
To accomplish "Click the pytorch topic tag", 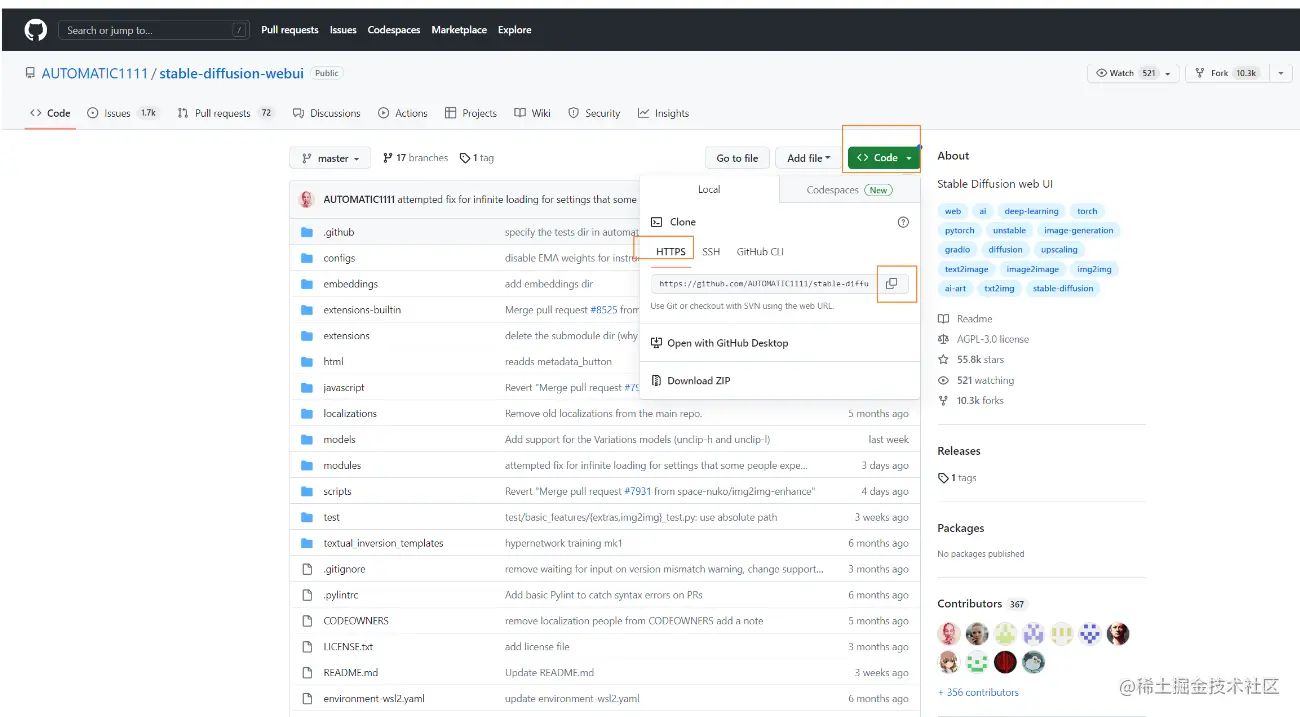I will pos(959,230).
